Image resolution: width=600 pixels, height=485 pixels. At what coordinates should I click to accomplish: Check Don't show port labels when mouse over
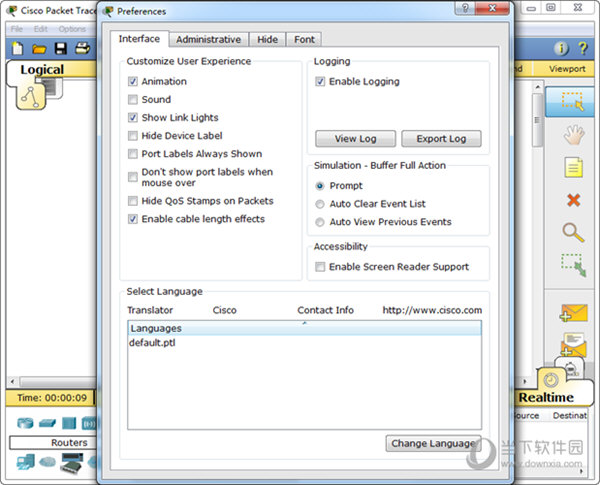(133, 177)
